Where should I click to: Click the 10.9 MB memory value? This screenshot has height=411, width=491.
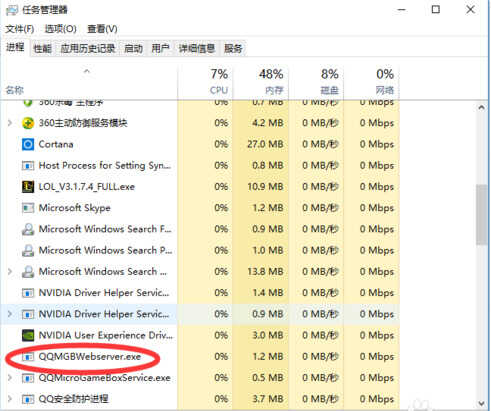coord(265,187)
